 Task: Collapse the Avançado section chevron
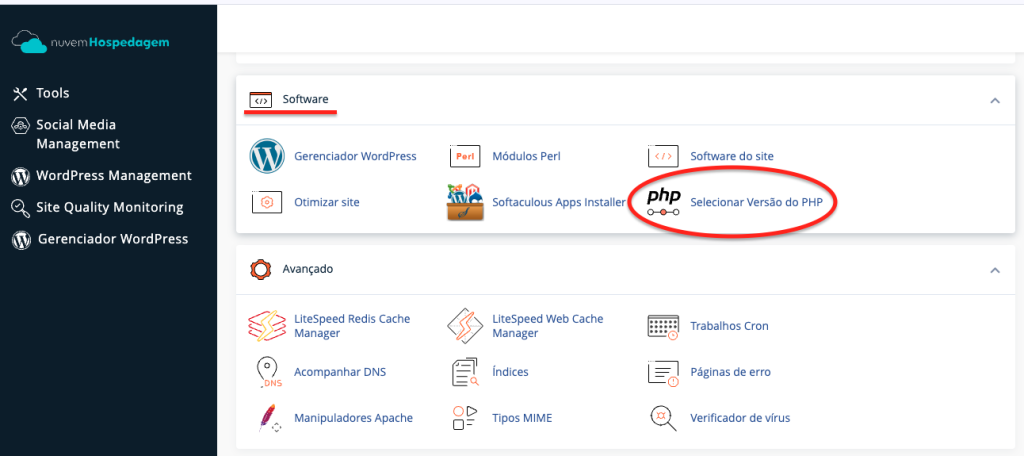tap(994, 269)
